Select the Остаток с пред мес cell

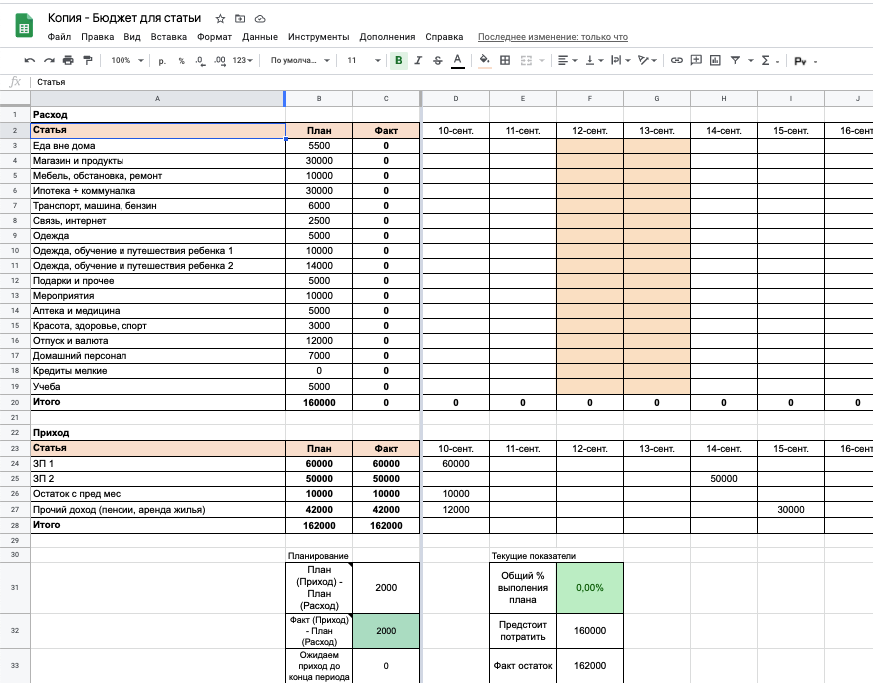[158, 494]
